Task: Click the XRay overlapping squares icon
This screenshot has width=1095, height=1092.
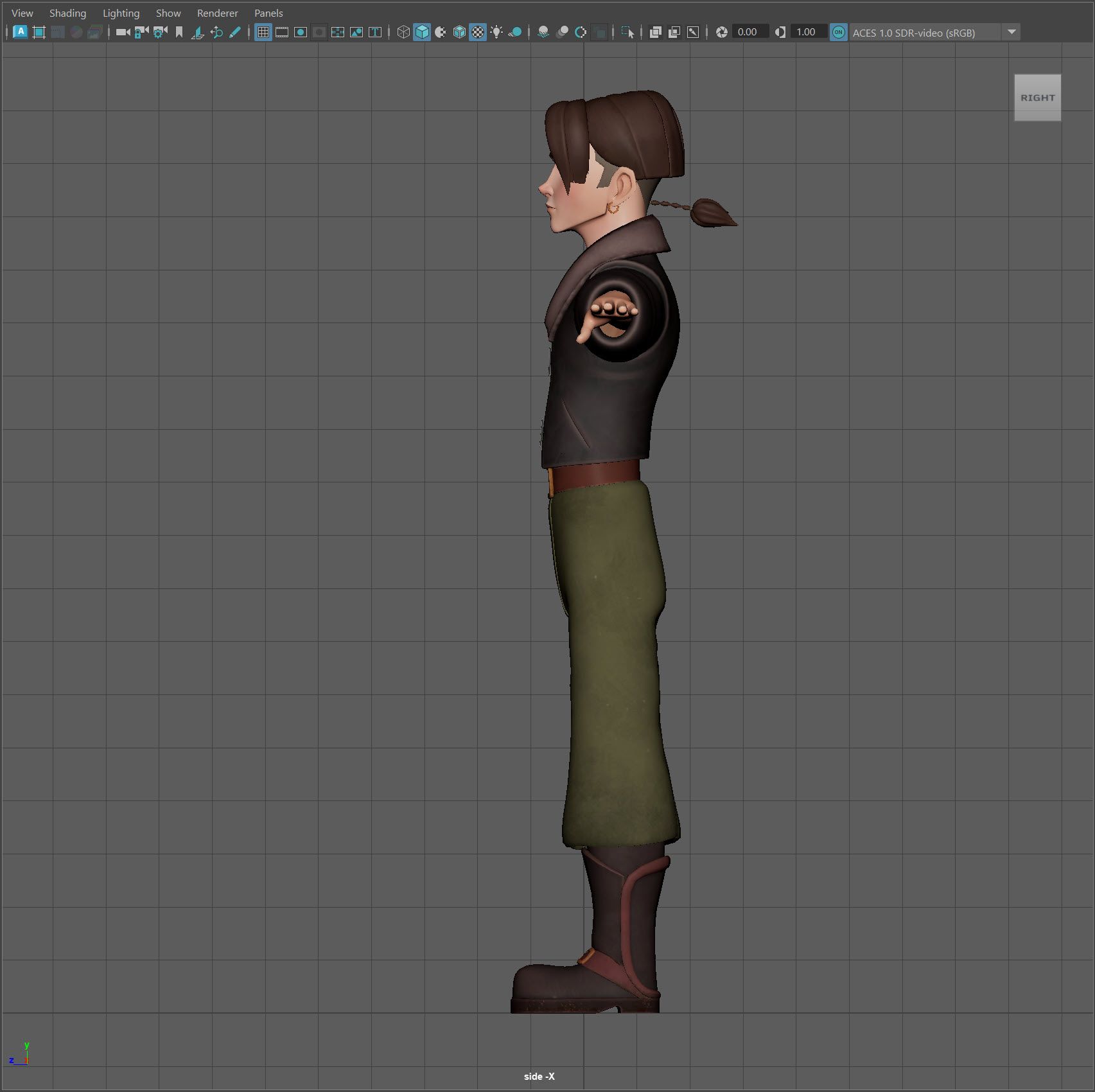Action: 656,32
